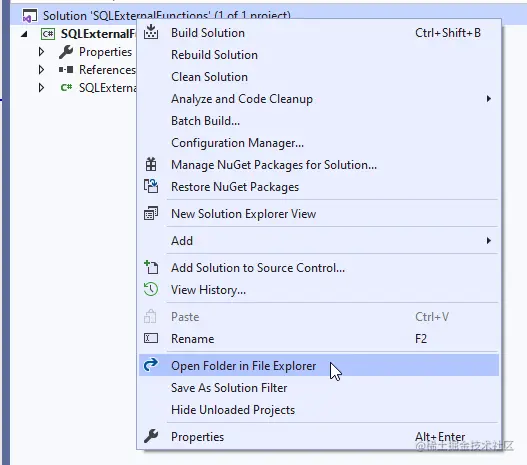Choose Add Solution to Source Control
The image size is (527, 465).
(x=319, y=268)
